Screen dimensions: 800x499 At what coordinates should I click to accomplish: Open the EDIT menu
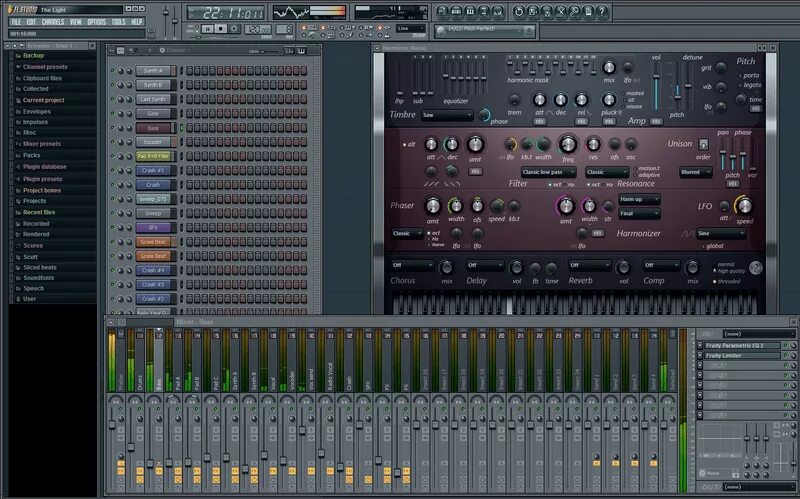31,22
